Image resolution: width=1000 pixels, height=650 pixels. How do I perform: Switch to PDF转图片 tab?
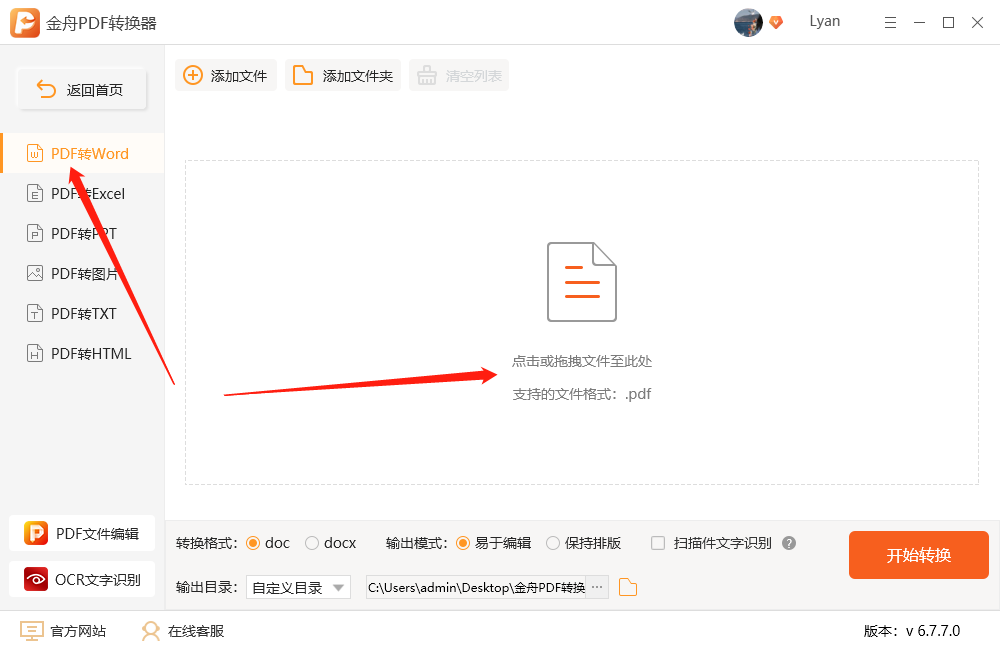(82, 274)
